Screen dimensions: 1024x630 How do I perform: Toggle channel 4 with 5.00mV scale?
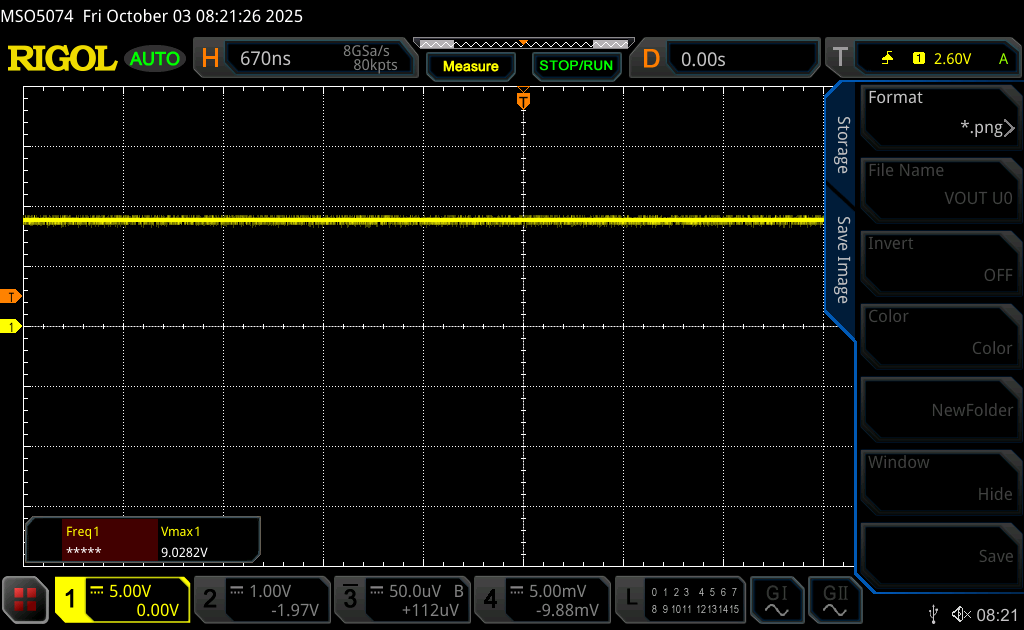tap(542, 600)
